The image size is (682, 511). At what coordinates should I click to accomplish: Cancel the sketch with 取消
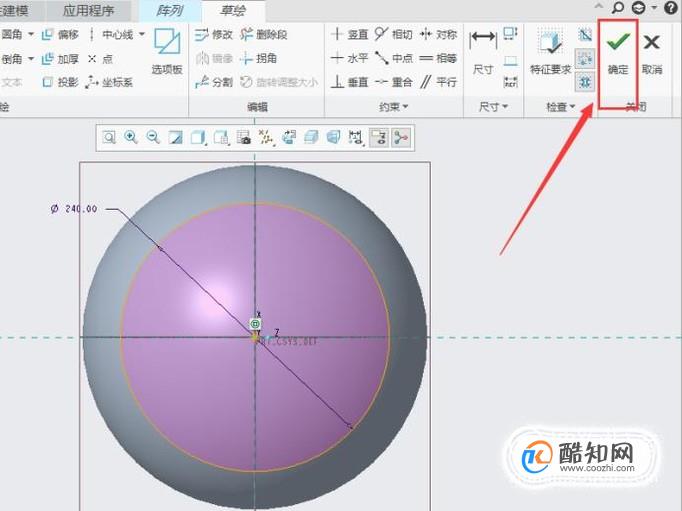[652, 53]
